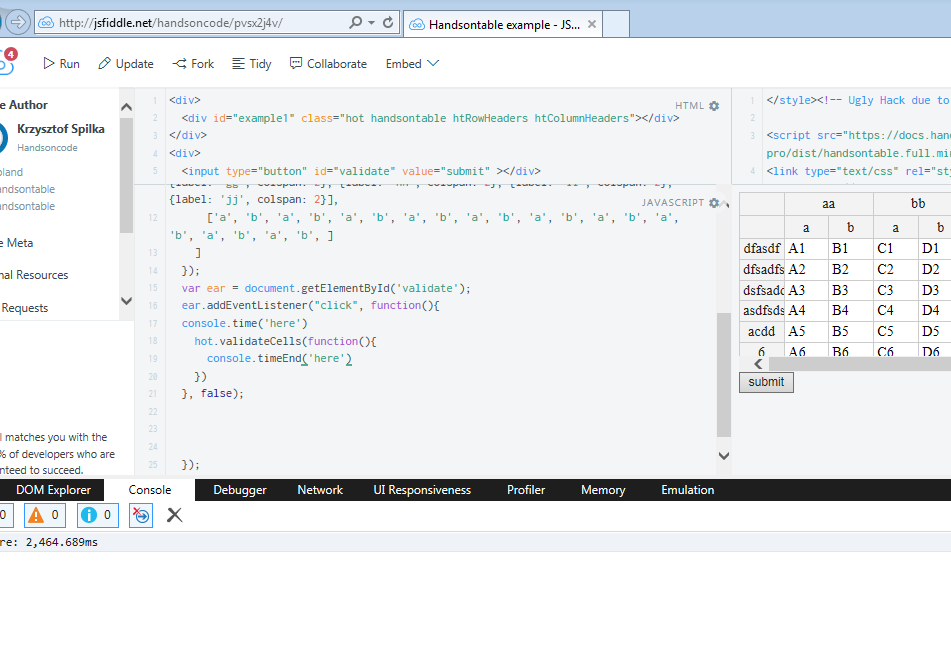Click the sidebar scroll up arrow
951x656 pixels.
click(x=126, y=107)
